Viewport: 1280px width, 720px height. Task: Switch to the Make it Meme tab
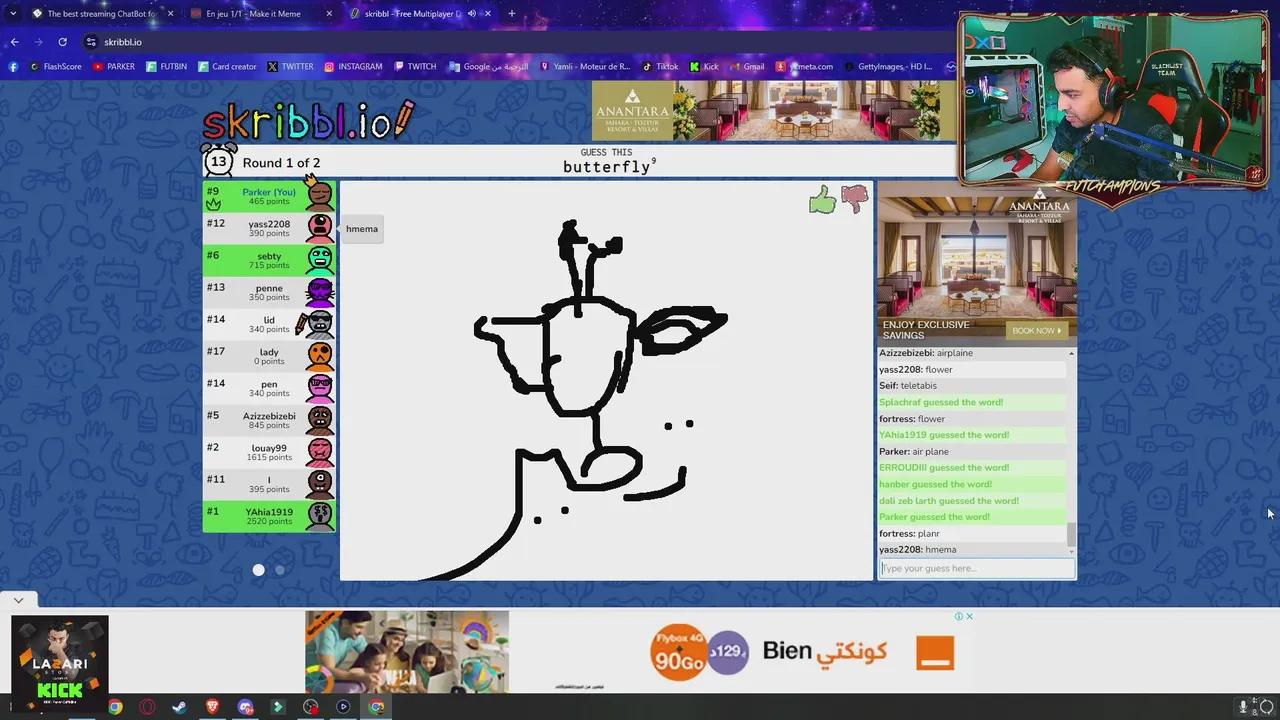[x=255, y=13]
